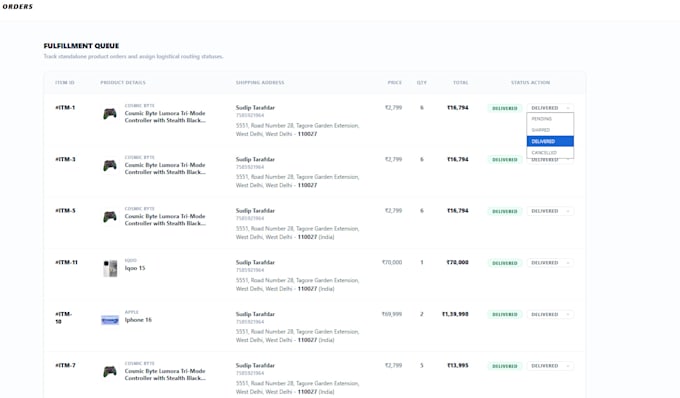Click the ORDERS heading at top
This screenshot has height=398, width=680.
[x=17, y=7]
